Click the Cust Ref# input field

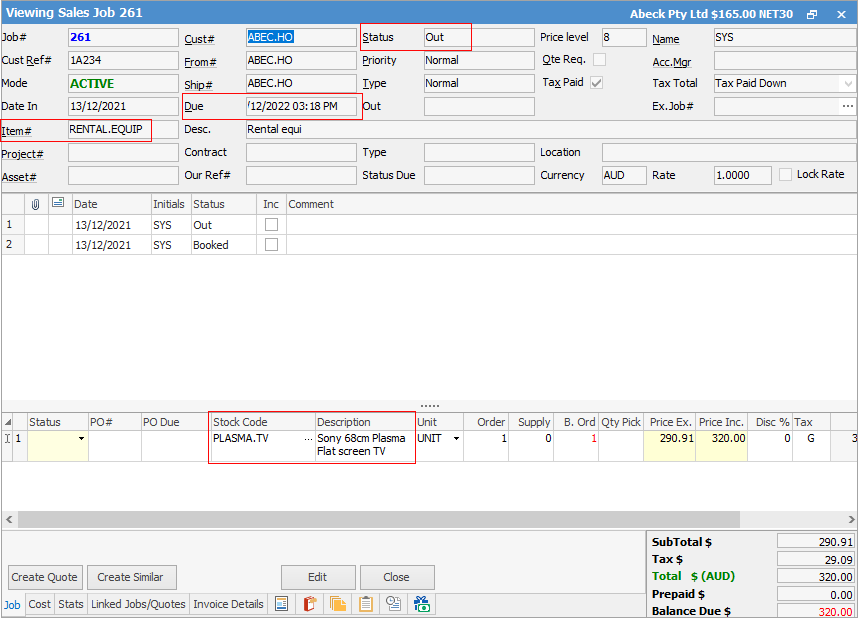[123, 60]
